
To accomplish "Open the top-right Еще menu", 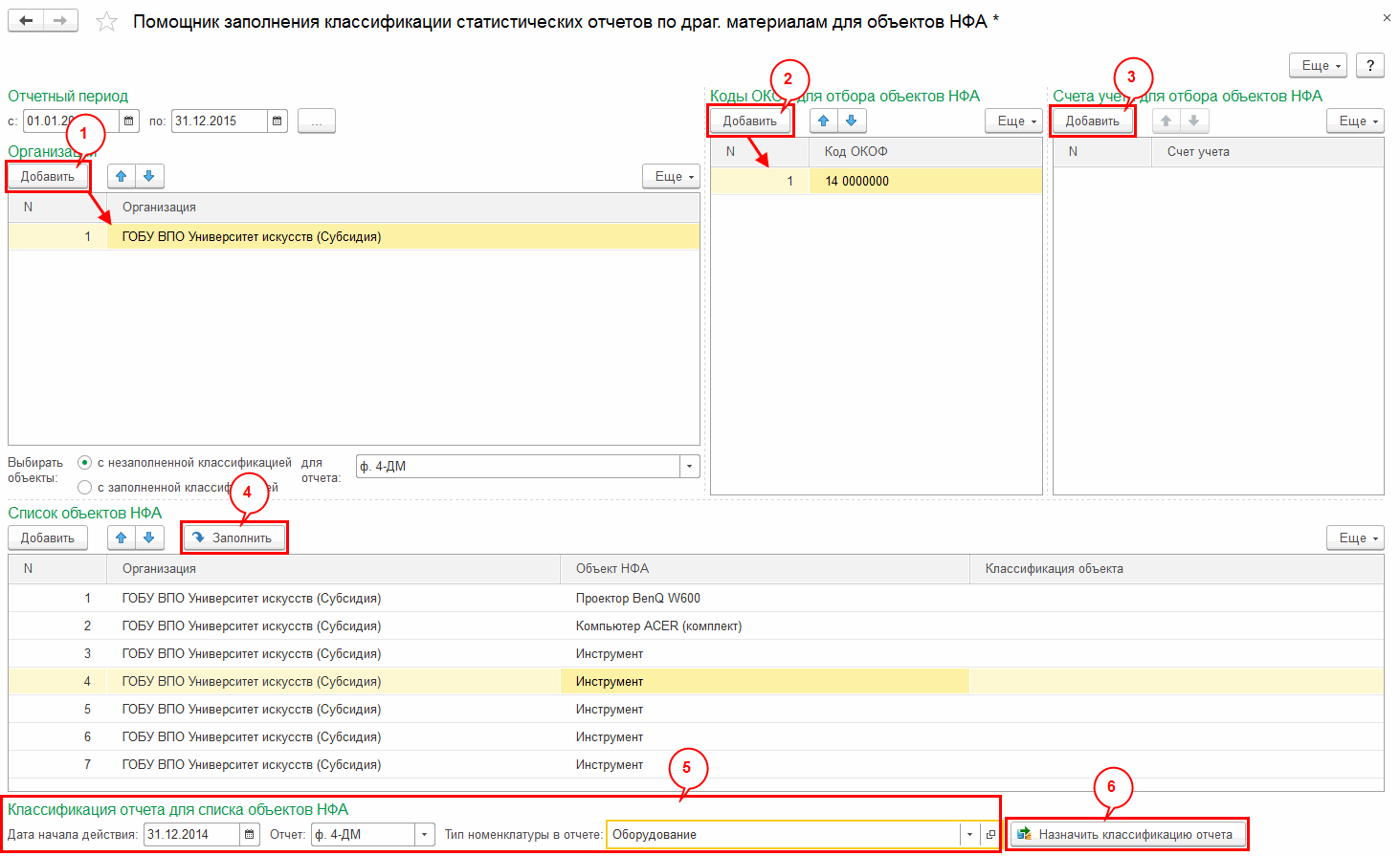I will (1318, 65).
